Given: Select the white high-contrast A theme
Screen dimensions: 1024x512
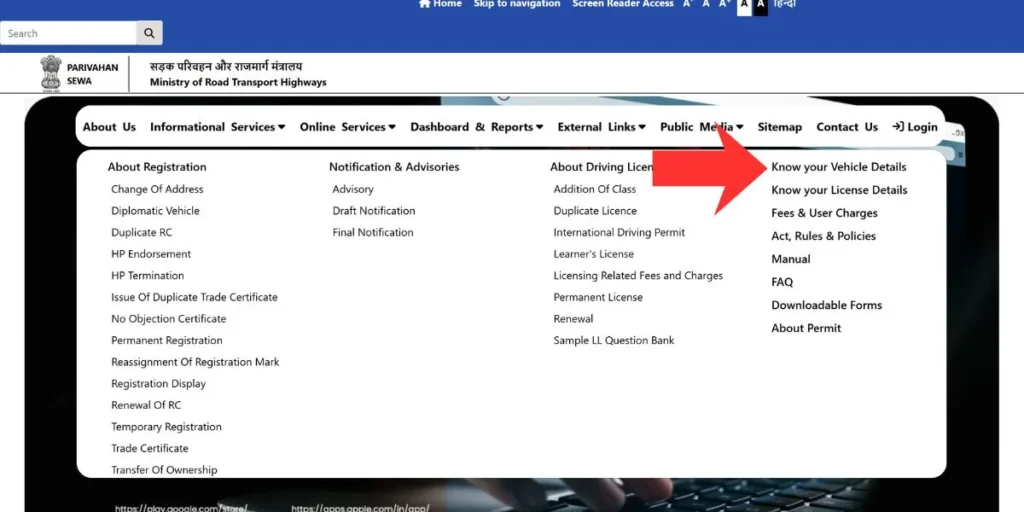Looking at the screenshot, I should (744, 5).
